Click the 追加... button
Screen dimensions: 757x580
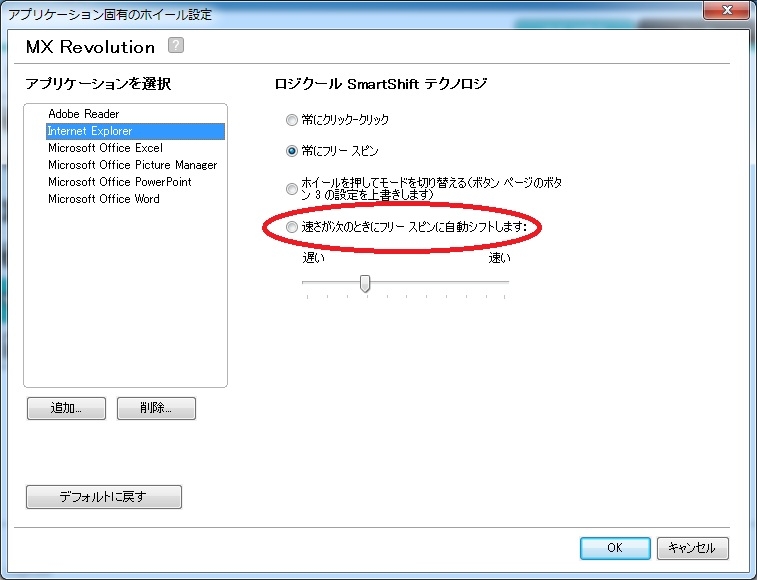66,409
